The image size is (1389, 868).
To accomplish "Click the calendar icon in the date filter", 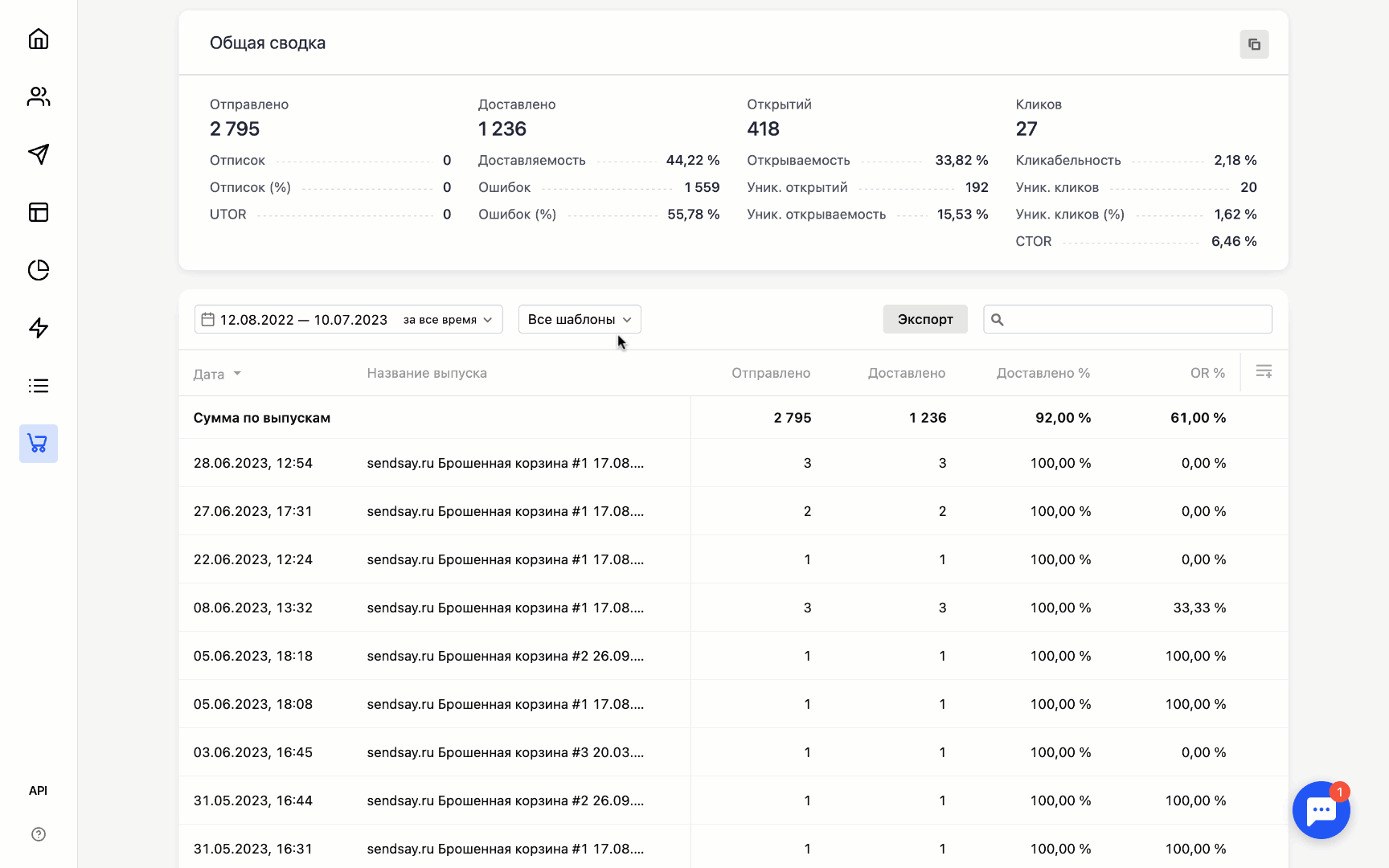I will pos(208,319).
